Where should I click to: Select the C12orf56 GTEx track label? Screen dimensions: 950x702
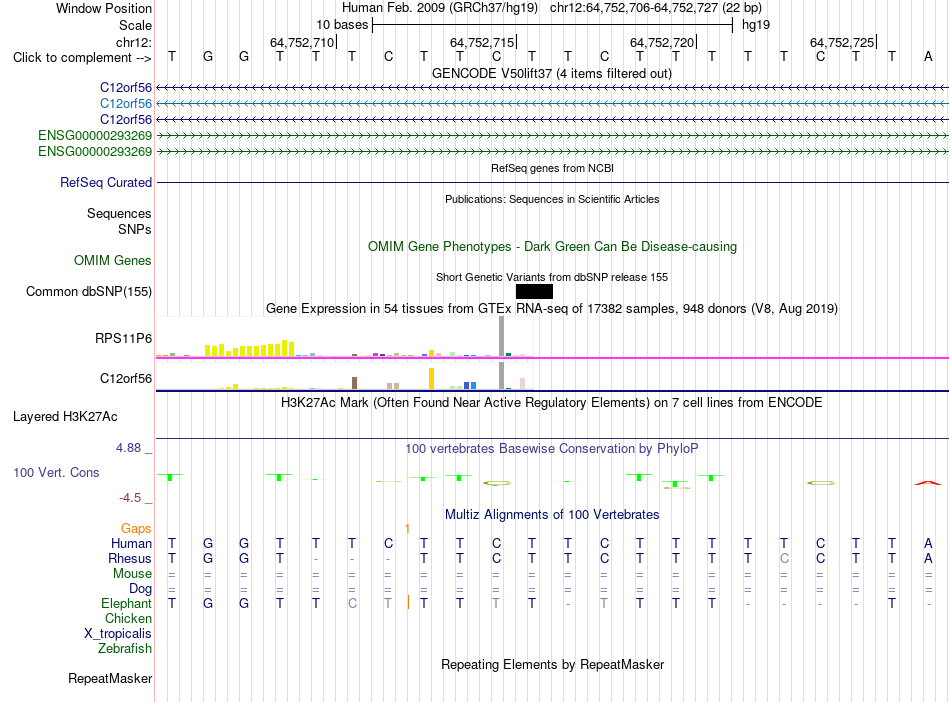click(x=125, y=379)
